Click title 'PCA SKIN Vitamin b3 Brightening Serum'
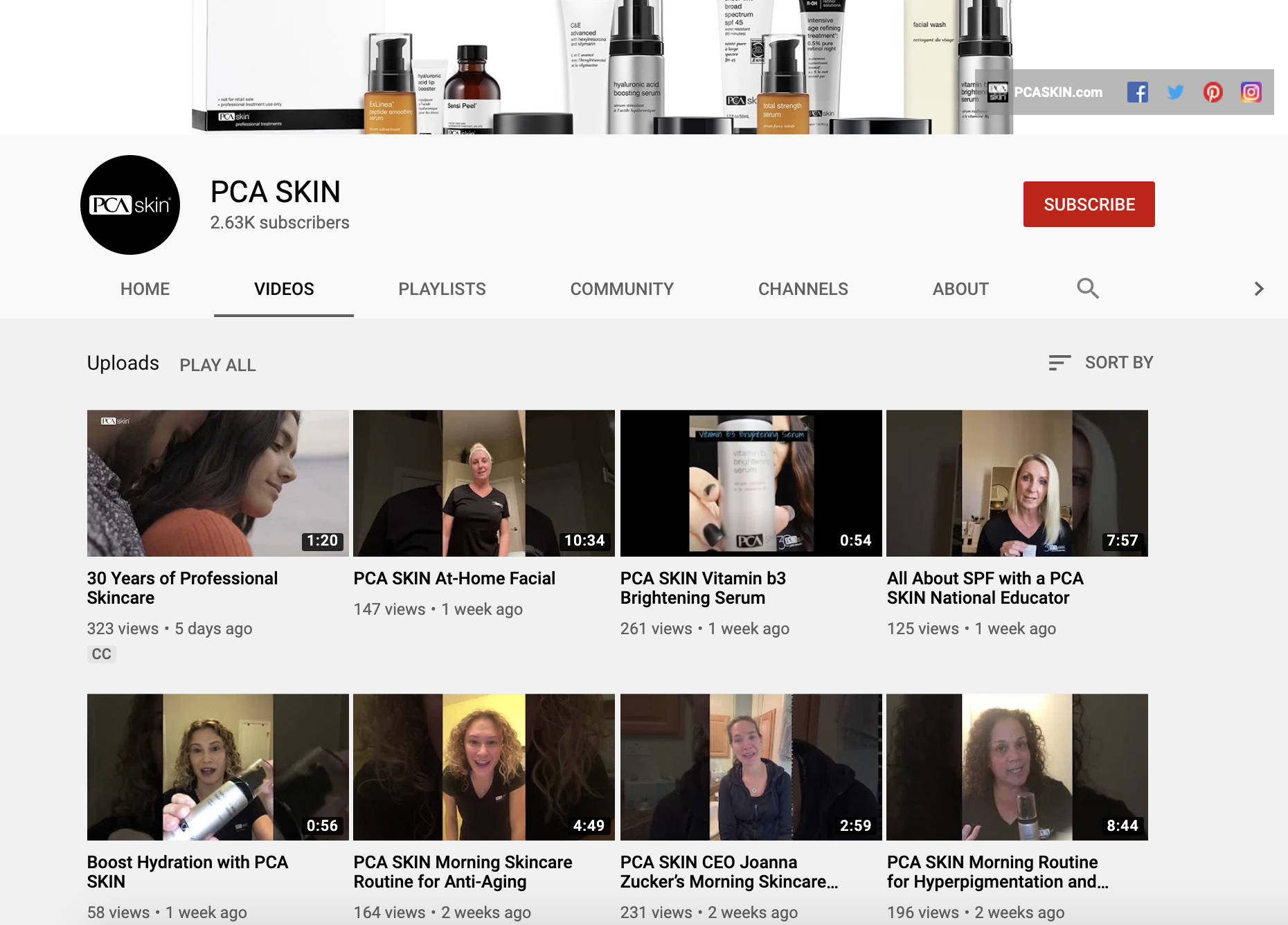The image size is (1288, 925). pyautogui.click(x=703, y=588)
